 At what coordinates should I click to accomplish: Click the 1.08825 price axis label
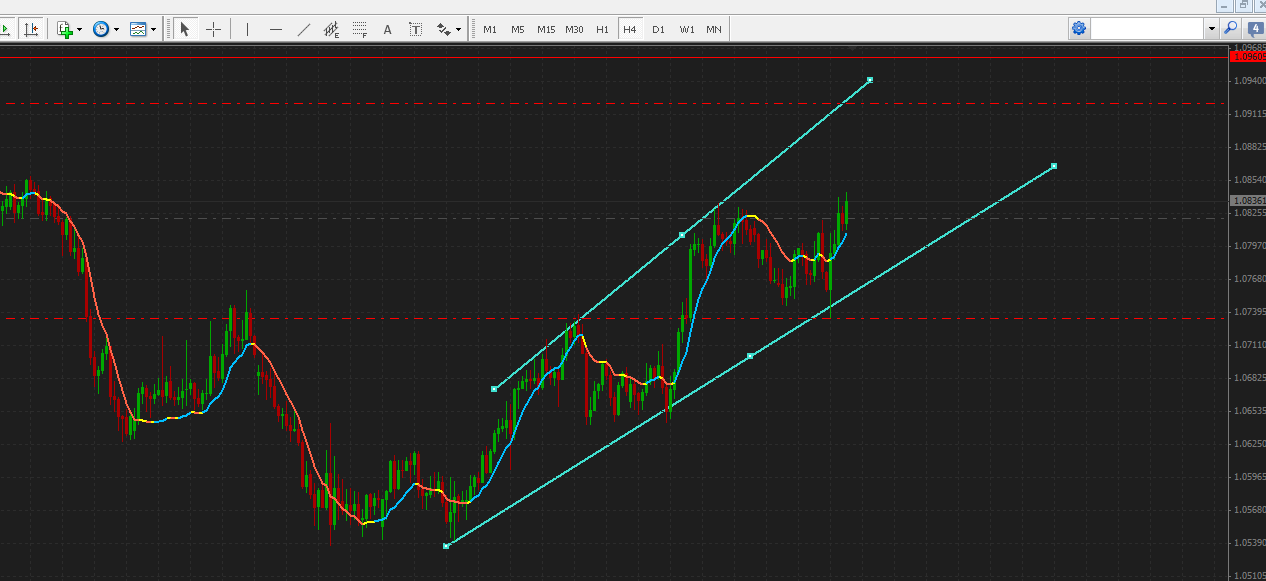[x=1249, y=146]
